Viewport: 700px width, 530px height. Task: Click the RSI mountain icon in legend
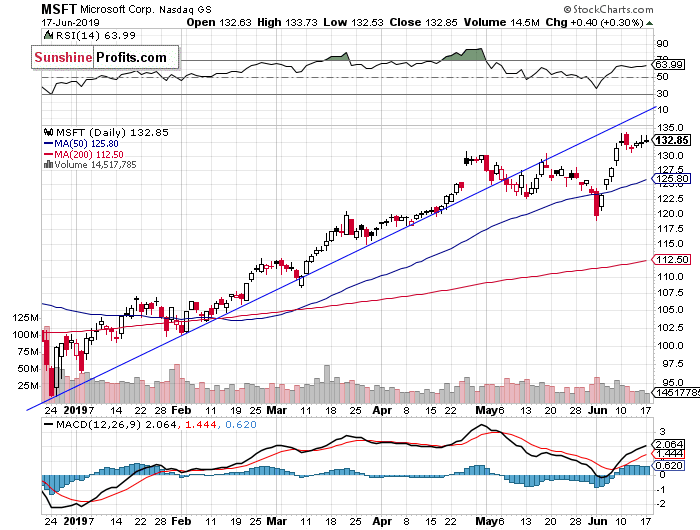(48, 36)
